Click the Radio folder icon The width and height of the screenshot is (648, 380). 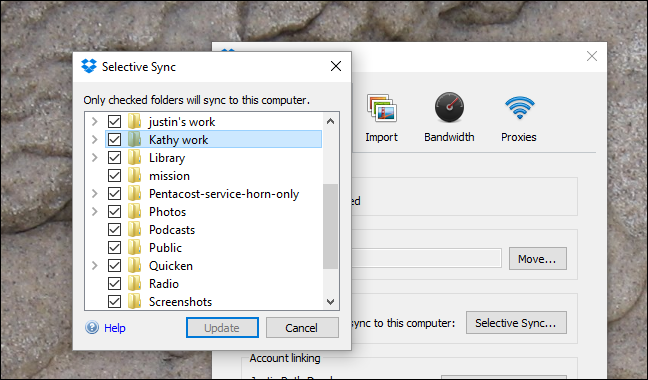[x=134, y=283]
